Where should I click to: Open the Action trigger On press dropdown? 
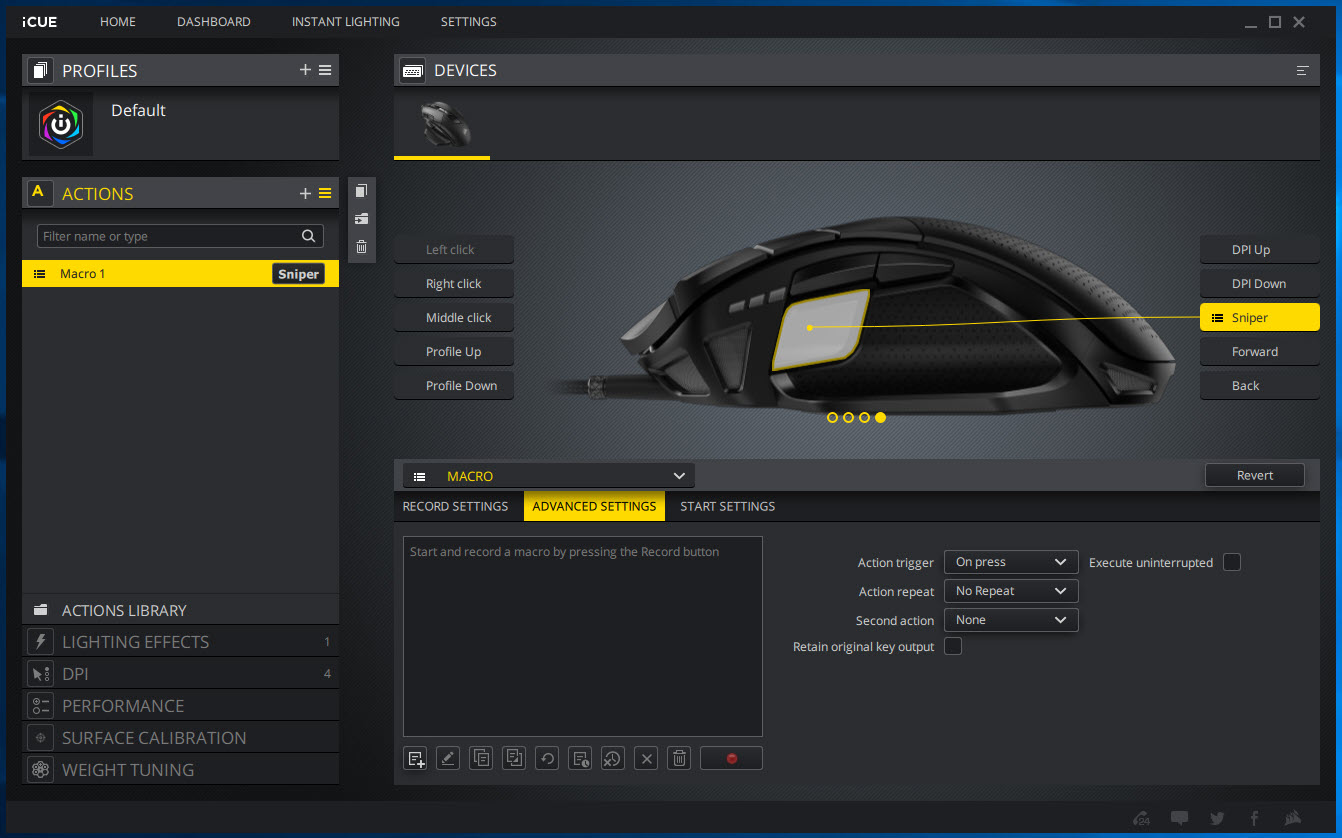[x=1011, y=562]
